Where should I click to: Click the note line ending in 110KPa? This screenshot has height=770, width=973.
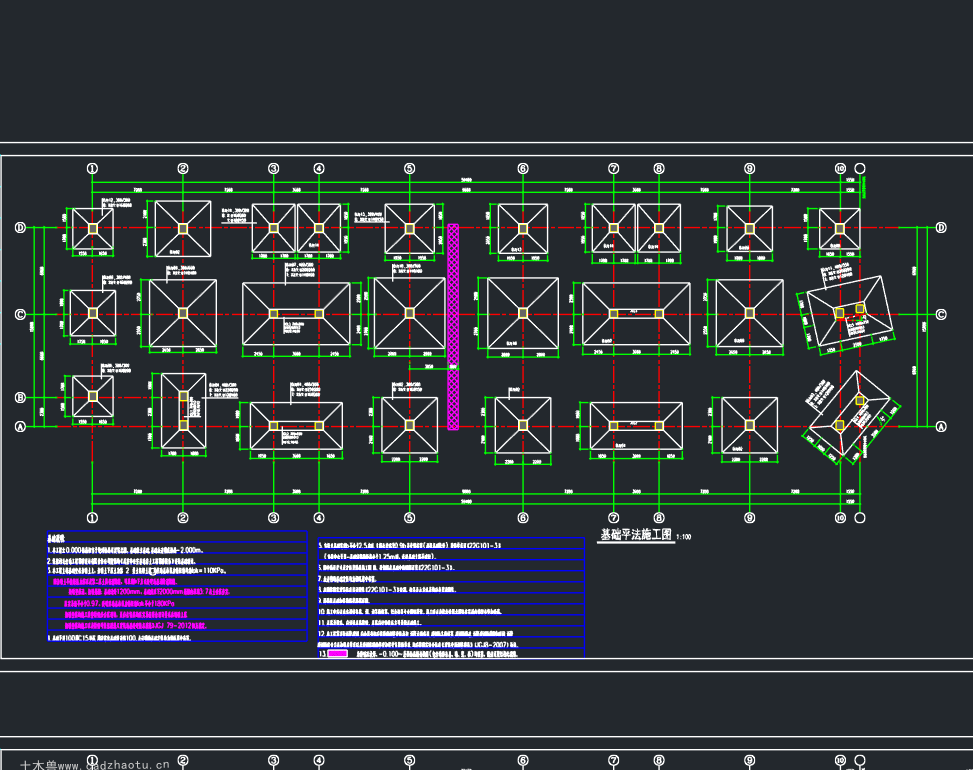click(x=137, y=570)
